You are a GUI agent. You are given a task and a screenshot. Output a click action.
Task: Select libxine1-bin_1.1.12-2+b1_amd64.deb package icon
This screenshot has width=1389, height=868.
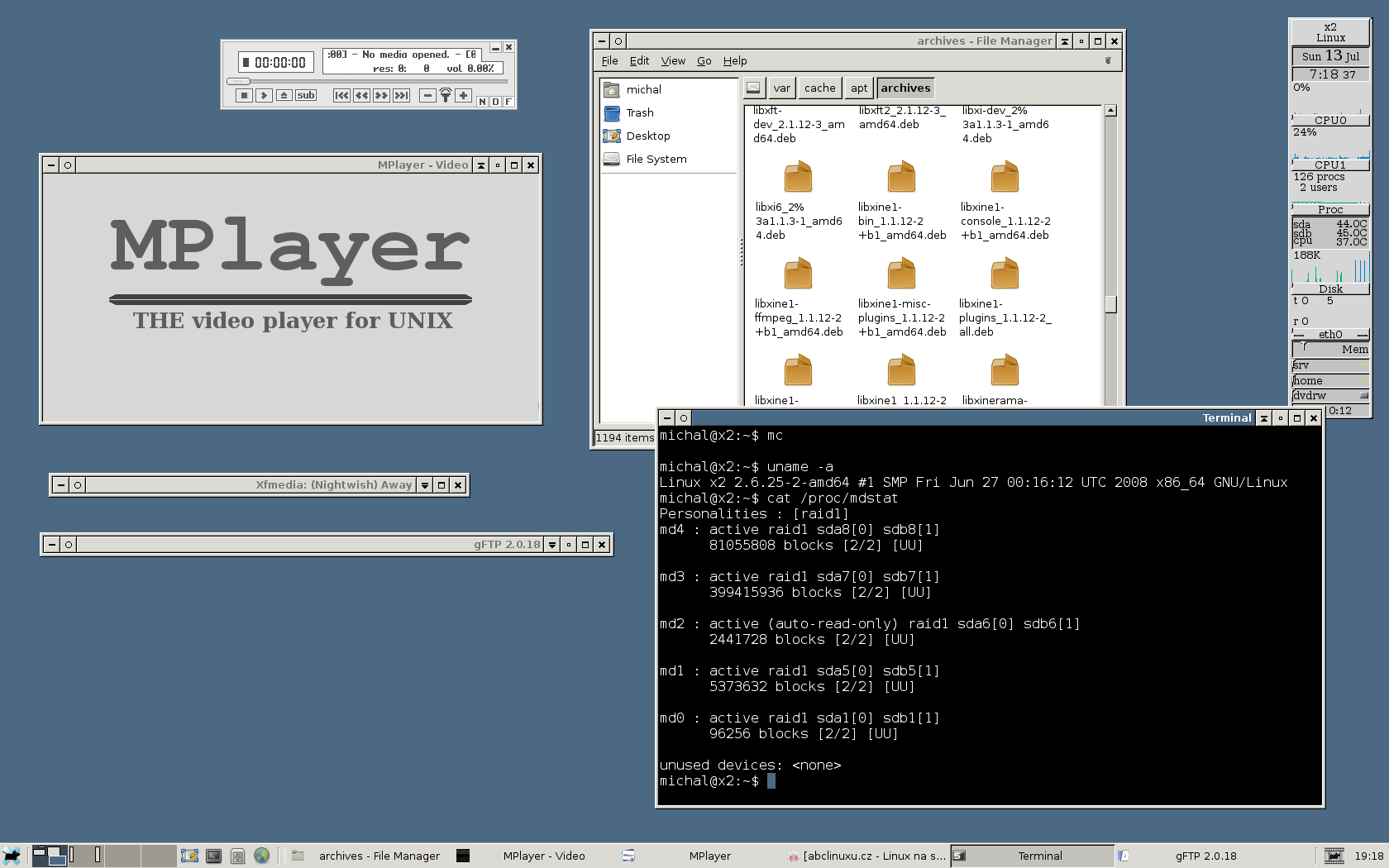pos(901,177)
